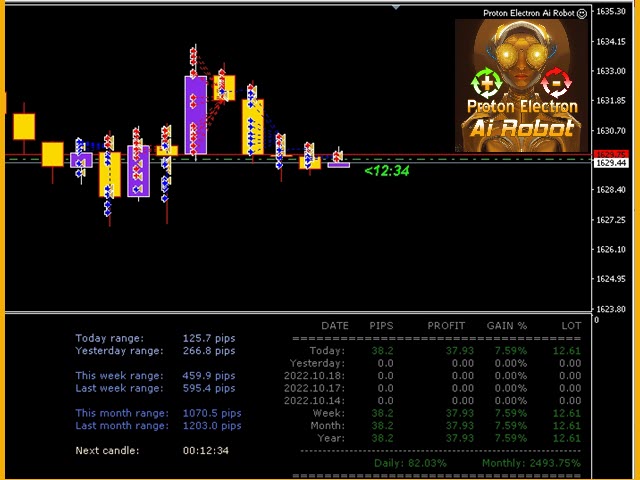The width and height of the screenshot is (640, 480).
Task: Click the '2022.10.18:' date row label
Action: tap(314, 376)
